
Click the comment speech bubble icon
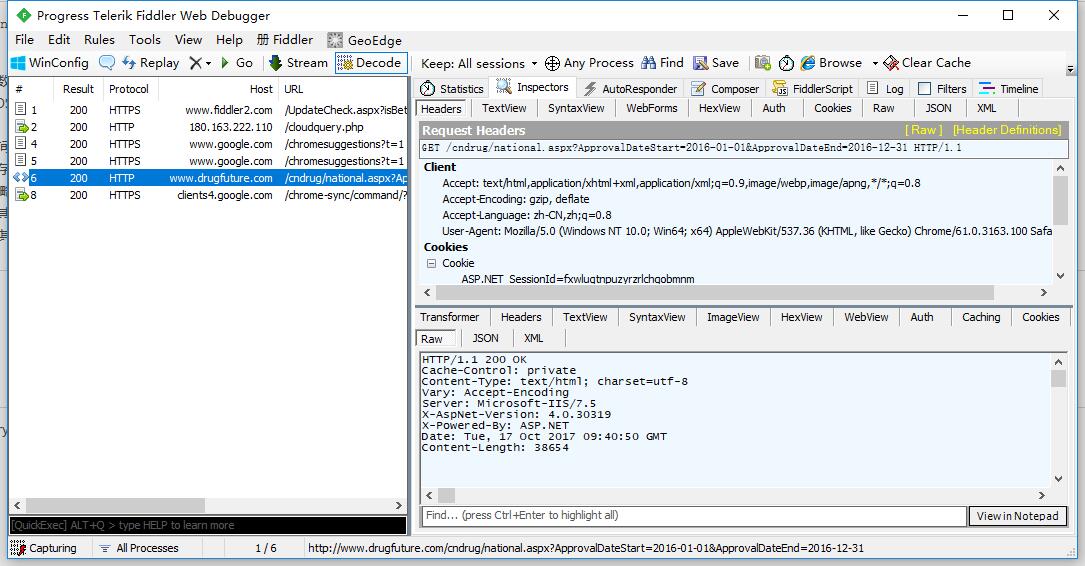point(106,63)
